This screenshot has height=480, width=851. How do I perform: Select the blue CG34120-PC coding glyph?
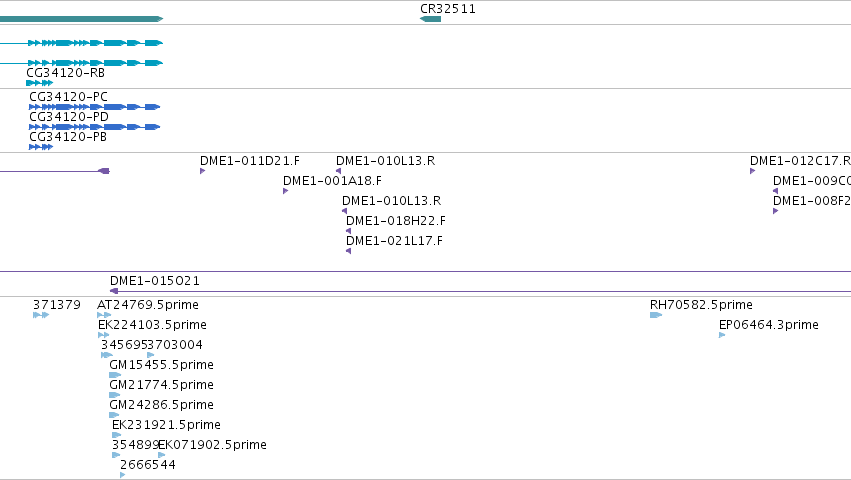94,107
